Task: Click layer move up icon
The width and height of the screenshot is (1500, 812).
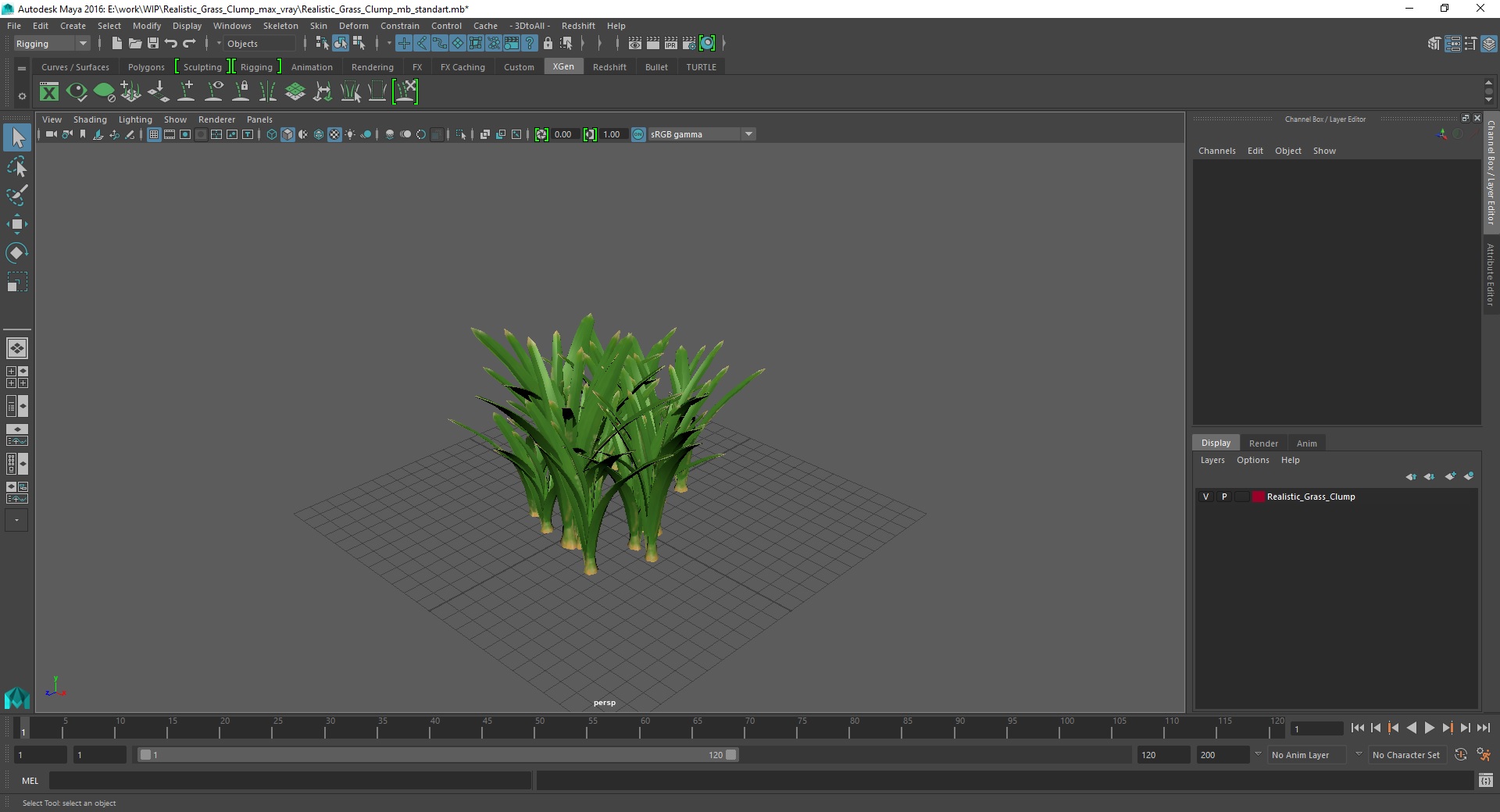Action: 1411,476
